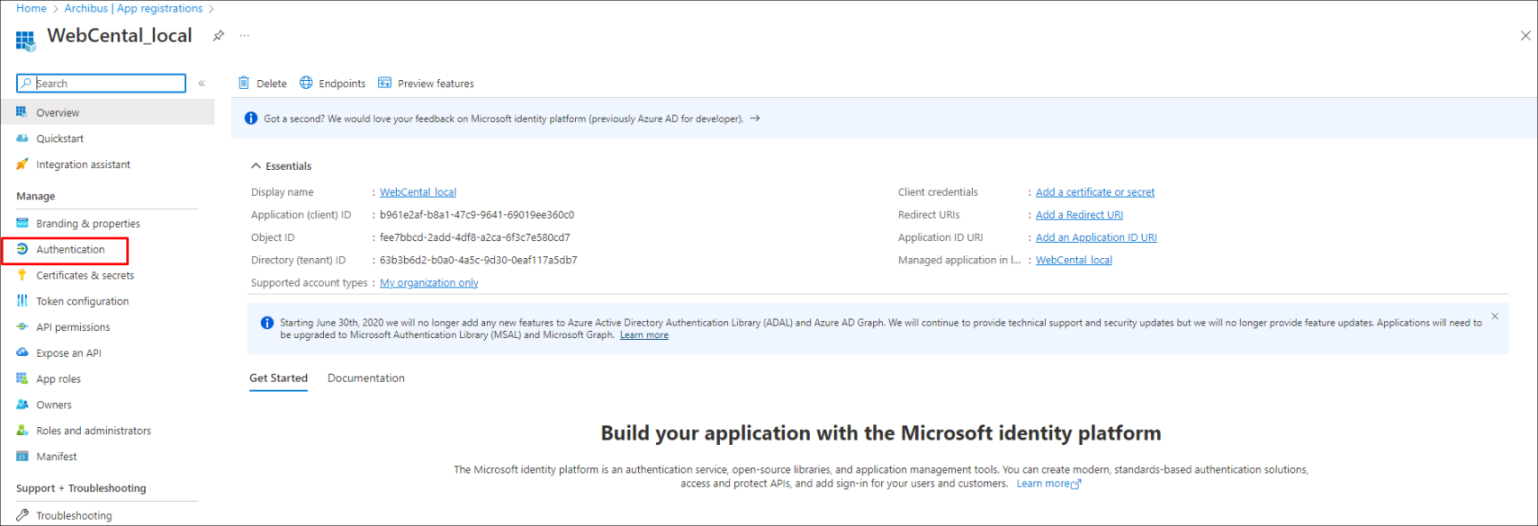This screenshot has width=1538, height=526.
Task: Switch to the Get Started tab
Action: tap(278, 378)
